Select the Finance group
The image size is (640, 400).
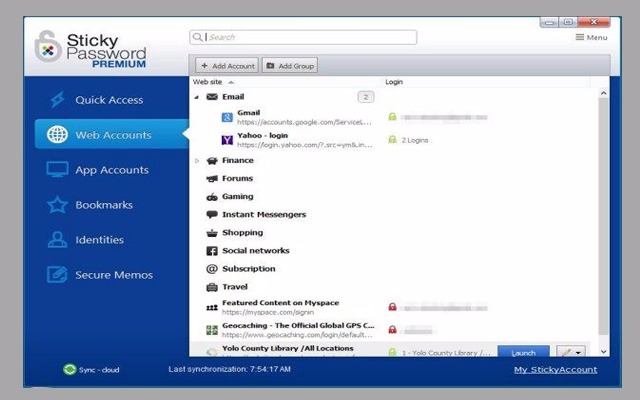238,160
